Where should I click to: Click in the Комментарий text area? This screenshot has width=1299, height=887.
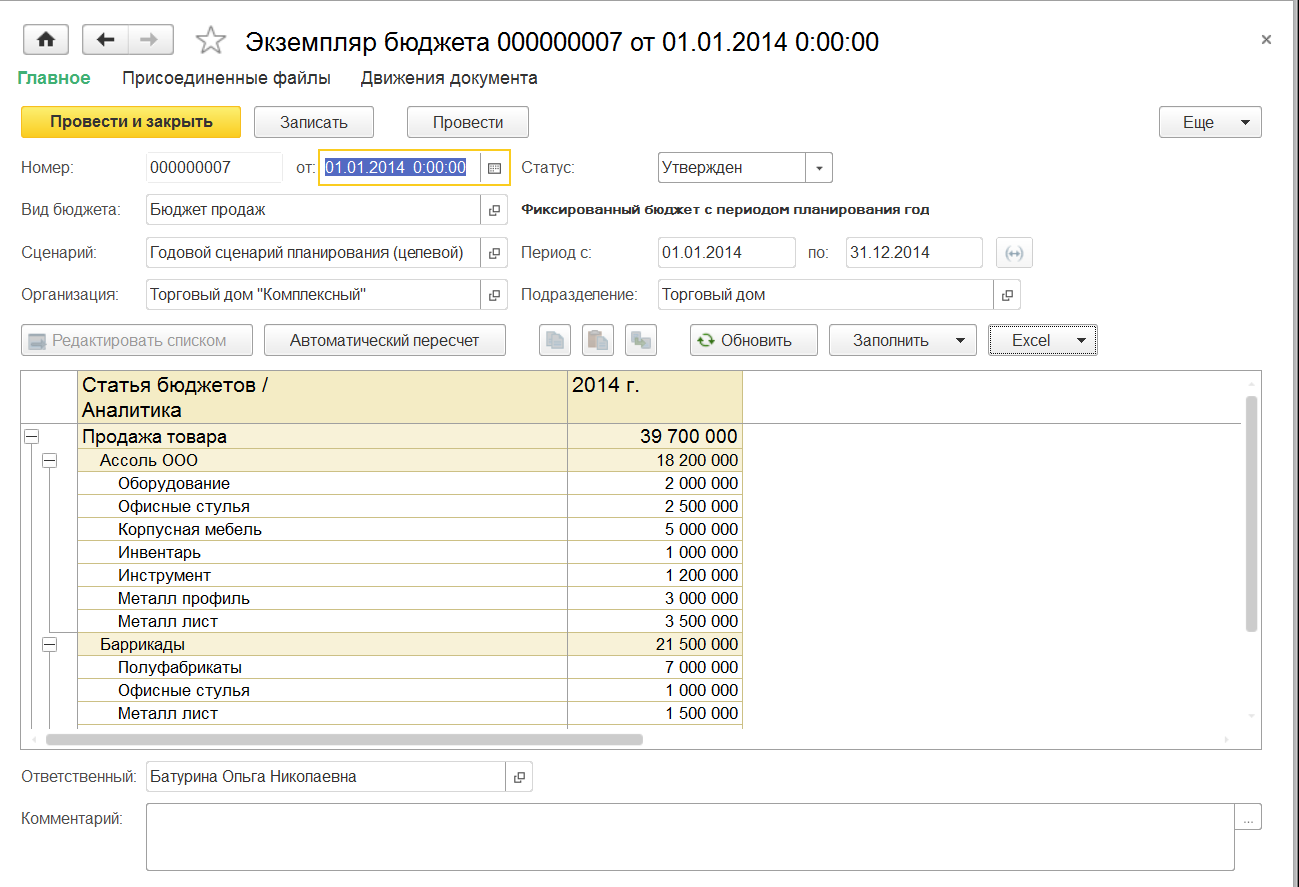tap(690, 837)
